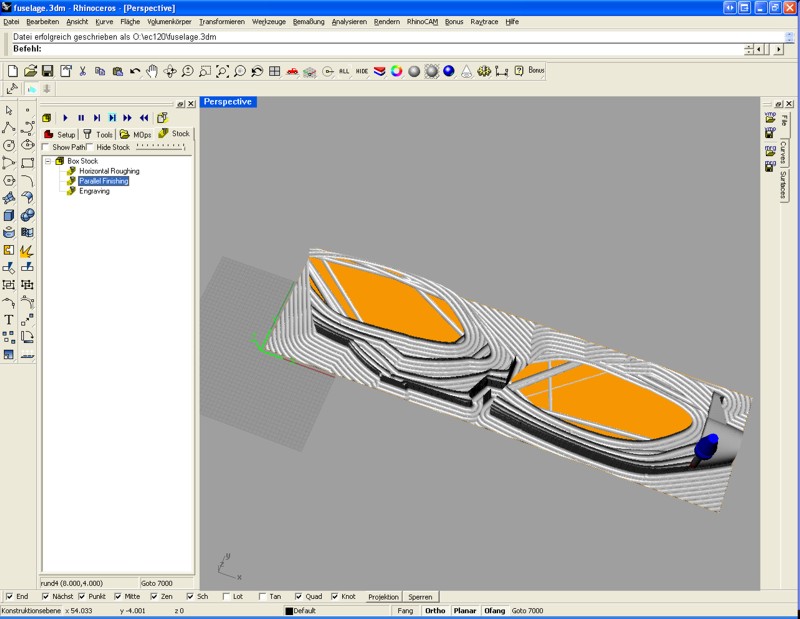Choose the Zoom Window icon
Viewport: 800px width, 619px height.
(x=205, y=71)
